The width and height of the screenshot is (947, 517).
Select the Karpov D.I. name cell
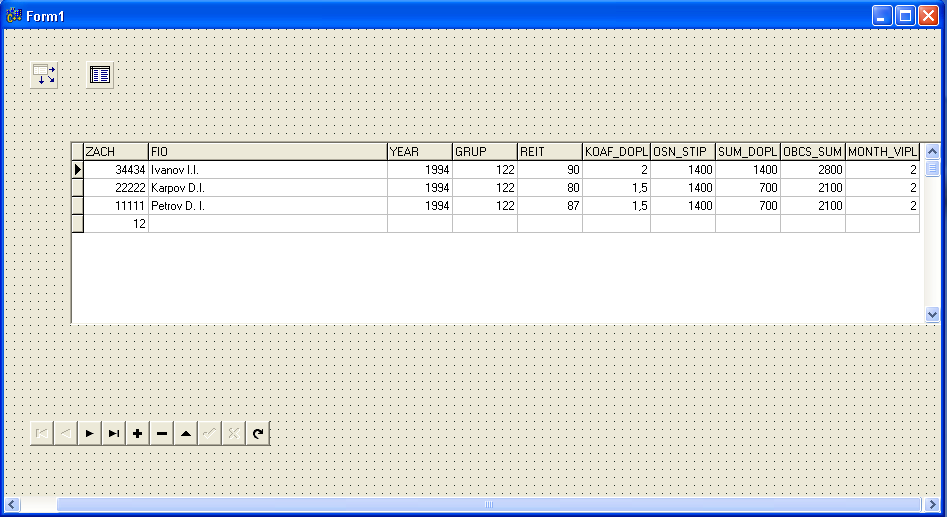pos(268,188)
